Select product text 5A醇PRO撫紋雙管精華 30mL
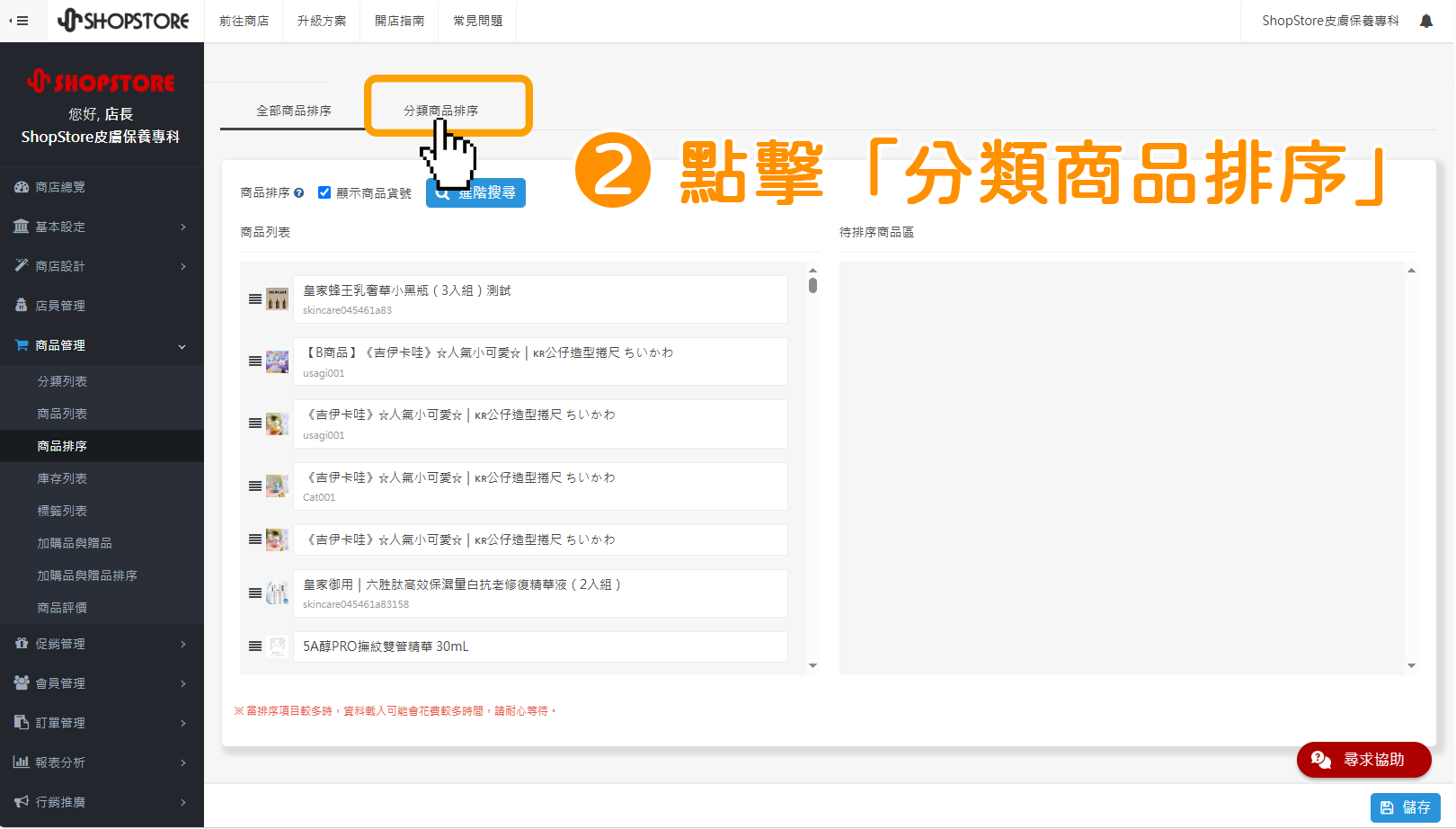 [386, 646]
